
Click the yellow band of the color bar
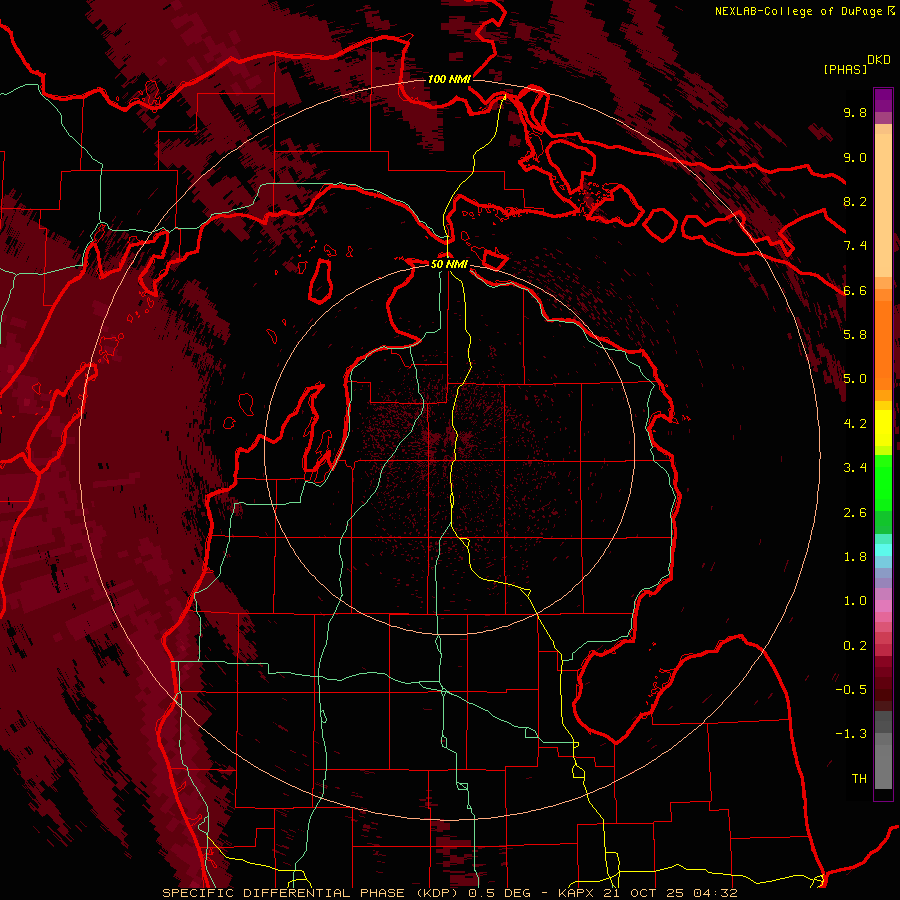(883, 428)
